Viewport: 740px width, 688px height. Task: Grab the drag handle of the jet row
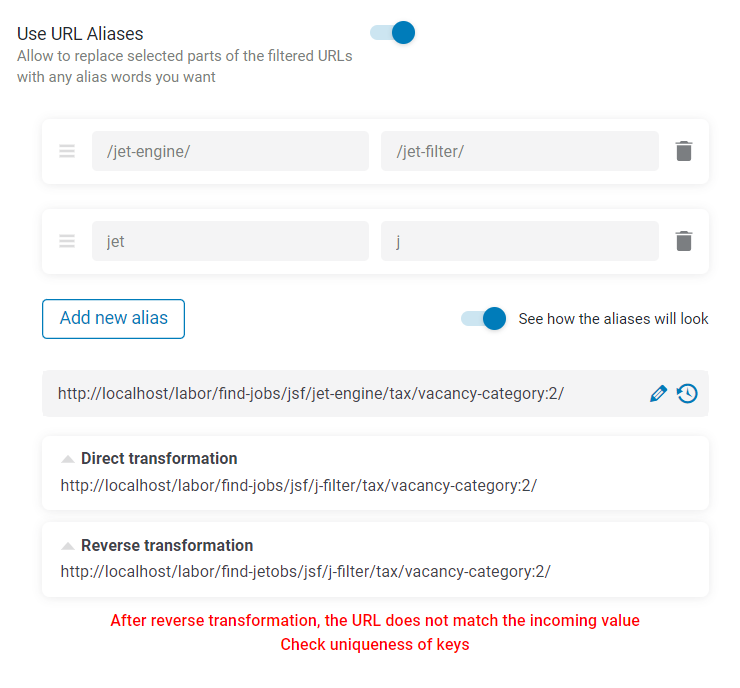pos(67,241)
